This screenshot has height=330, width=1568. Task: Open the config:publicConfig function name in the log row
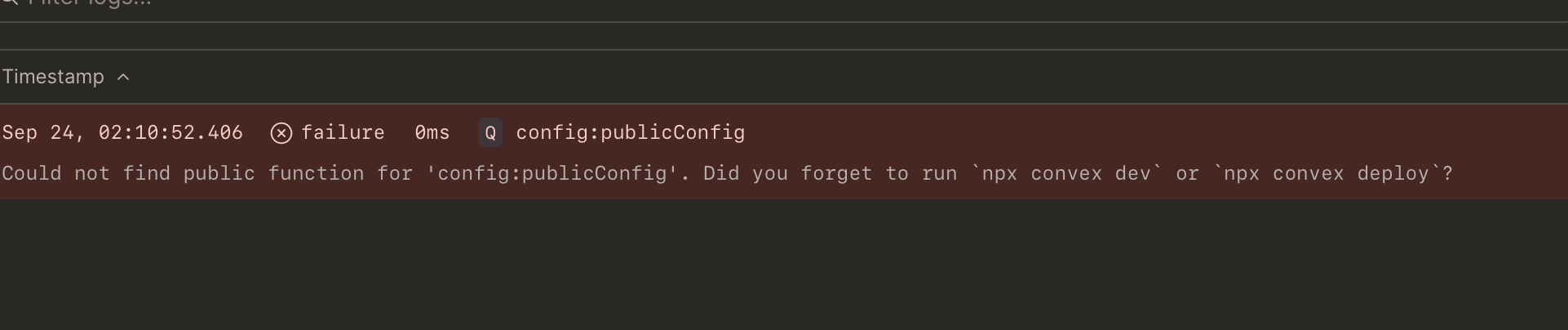[631, 132]
